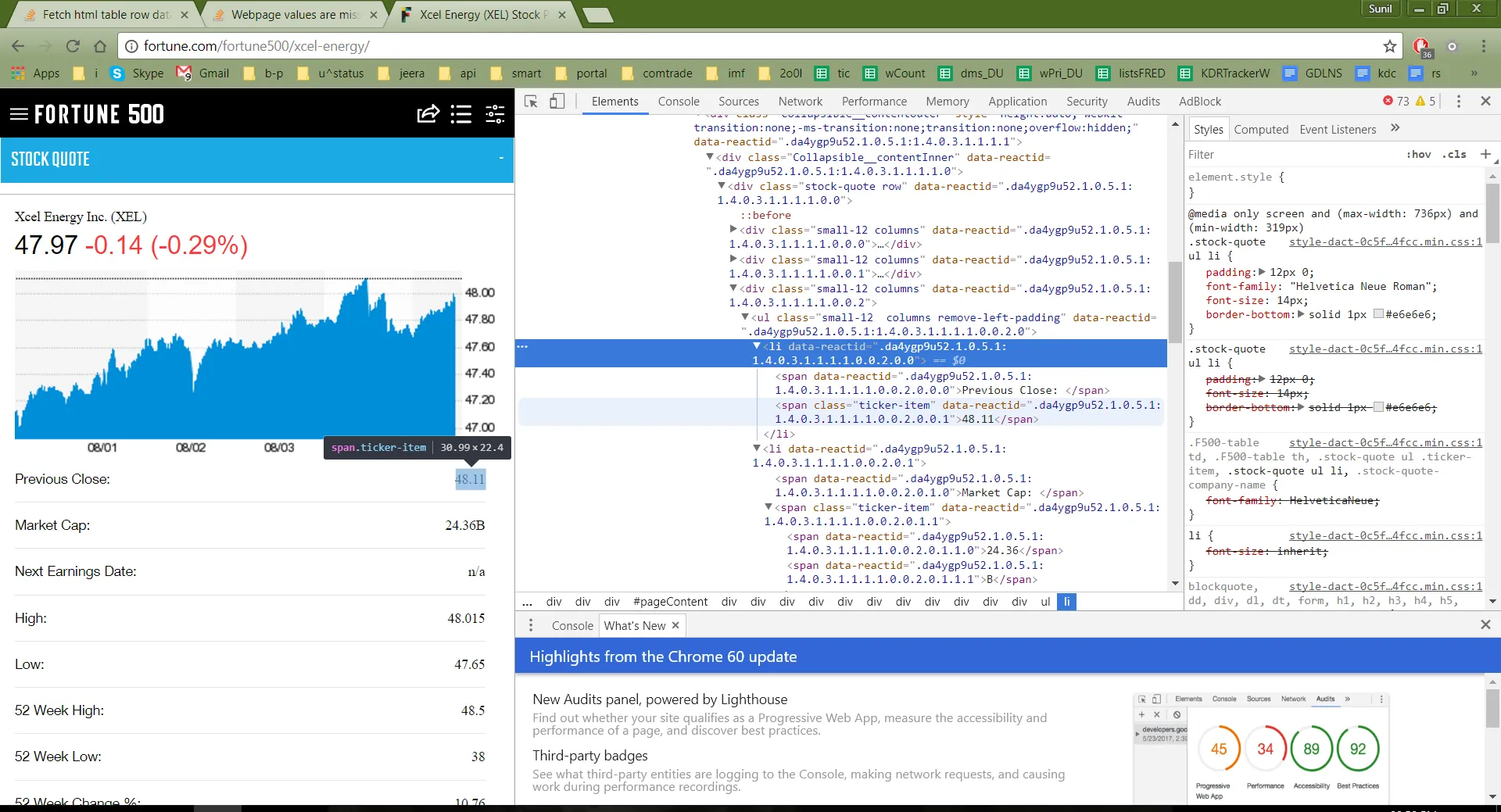Close the Xcel Energy browser tab
This screenshot has width=1501, height=812.
click(561, 15)
